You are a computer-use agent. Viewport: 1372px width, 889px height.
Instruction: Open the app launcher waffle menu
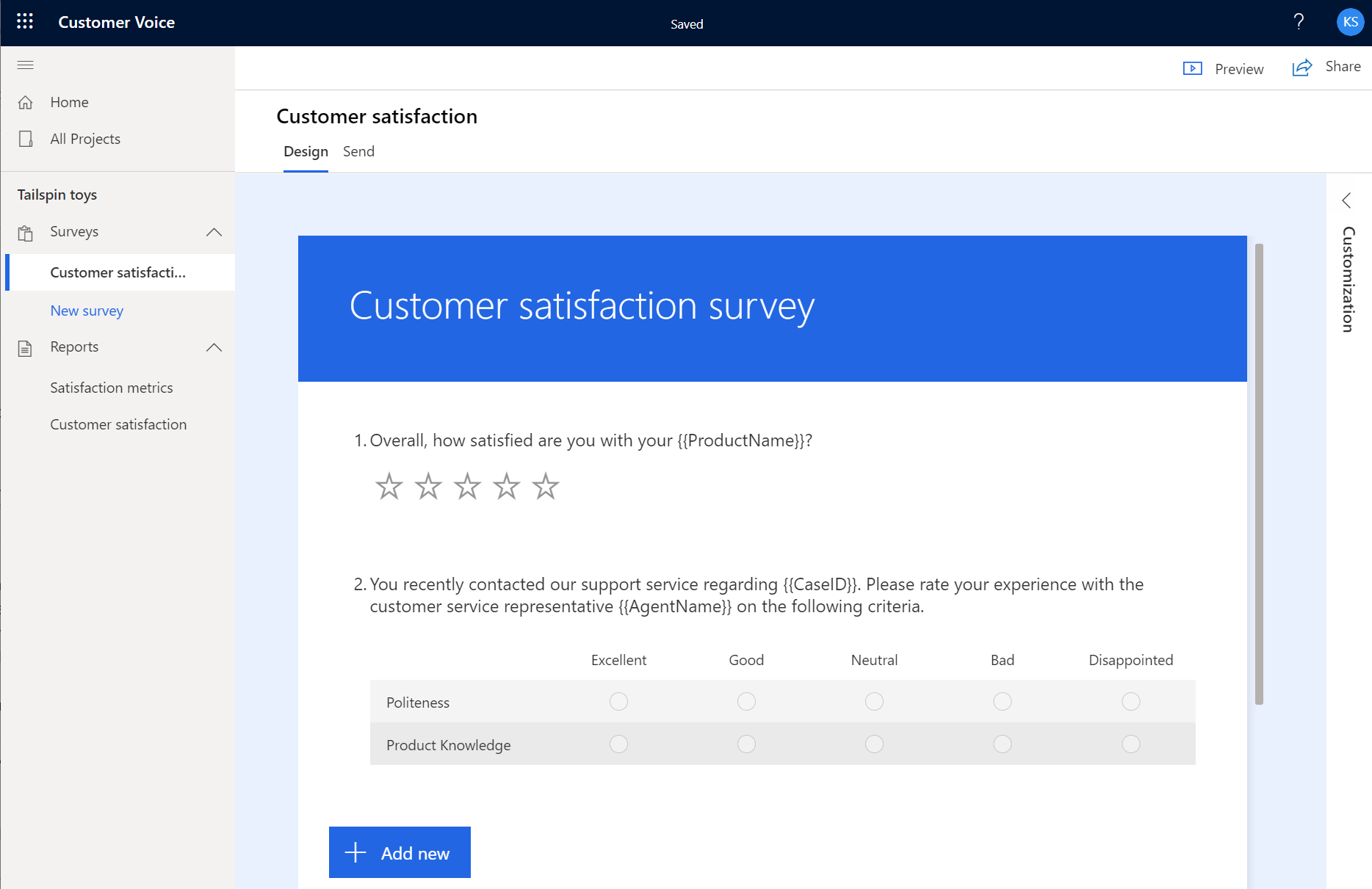[x=24, y=21]
